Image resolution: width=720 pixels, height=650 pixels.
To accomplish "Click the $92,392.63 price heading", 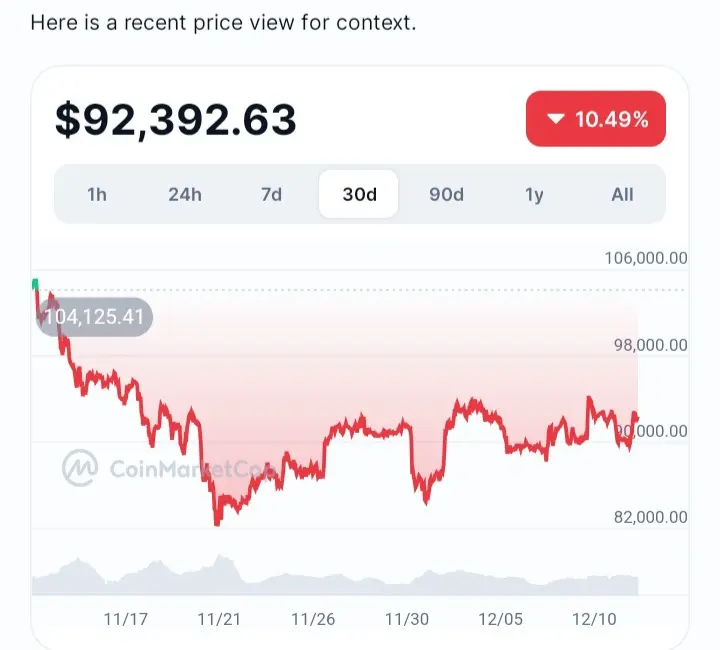I will click(175, 120).
